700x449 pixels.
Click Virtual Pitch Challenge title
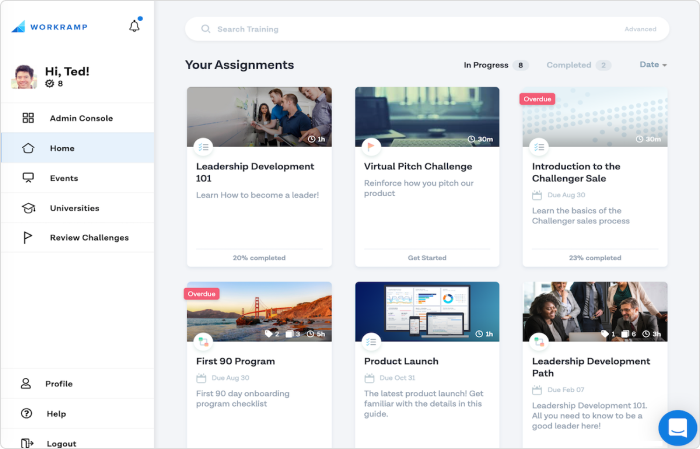pos(418,166)
